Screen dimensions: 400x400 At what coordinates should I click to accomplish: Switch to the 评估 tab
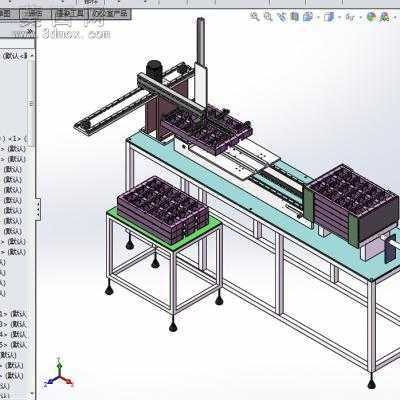[x=35, y=14]
